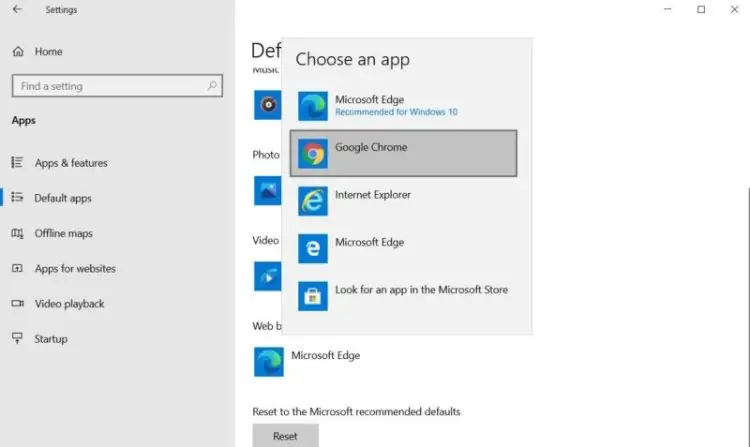
Task: Close the Settings window
Action: click(x=734, y=9)
